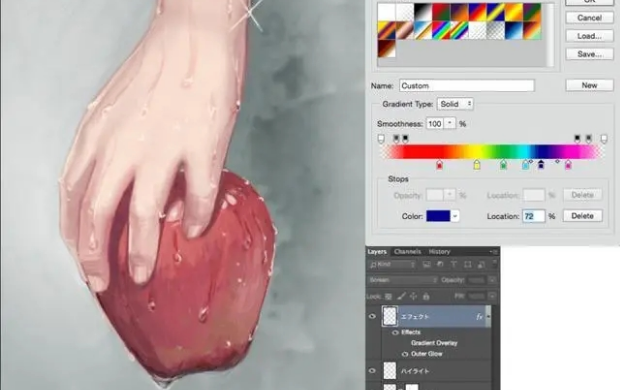Click the New gradient button
The image size is (620, 390).
[589, 85]
